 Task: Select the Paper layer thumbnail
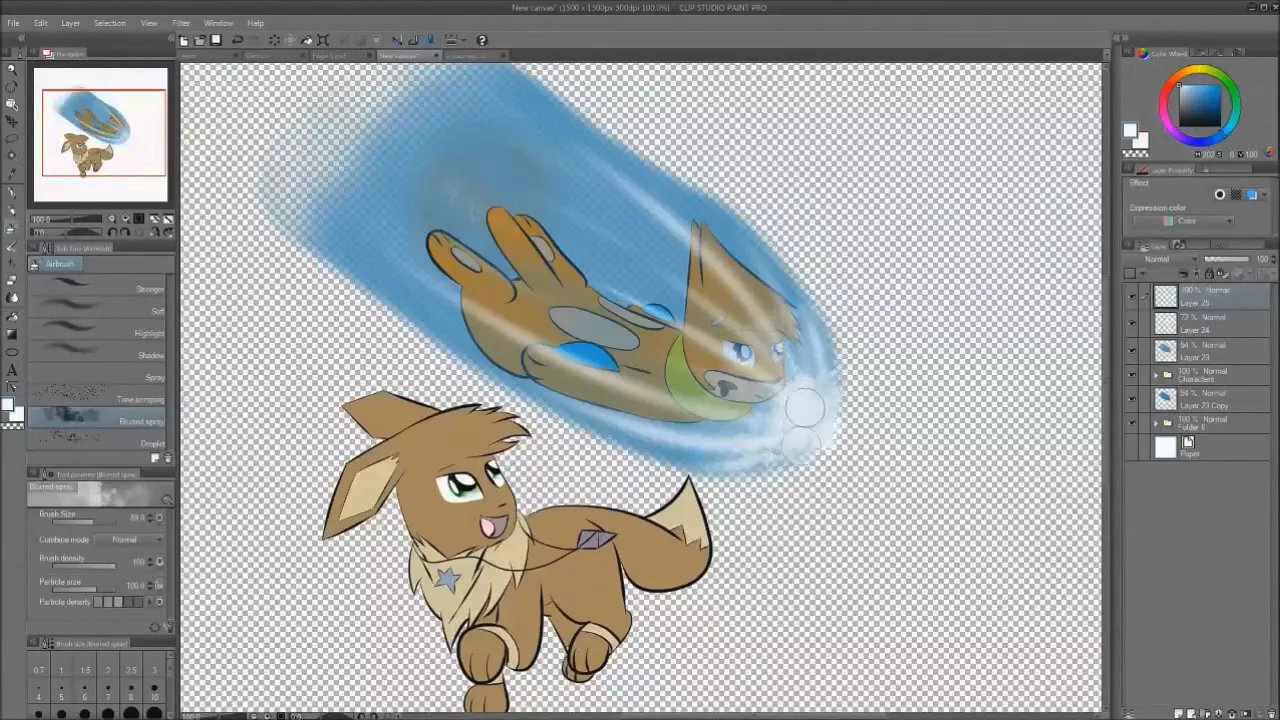pos(1166,447)
